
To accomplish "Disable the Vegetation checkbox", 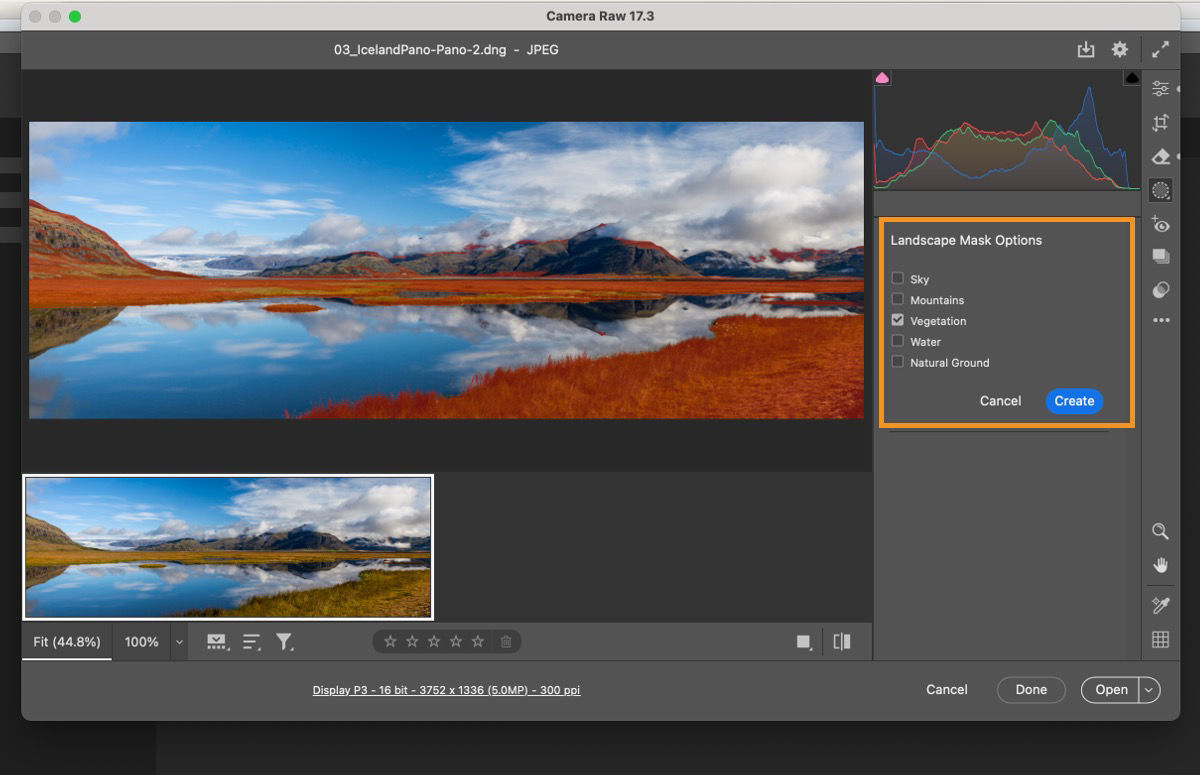I will 897,319.
